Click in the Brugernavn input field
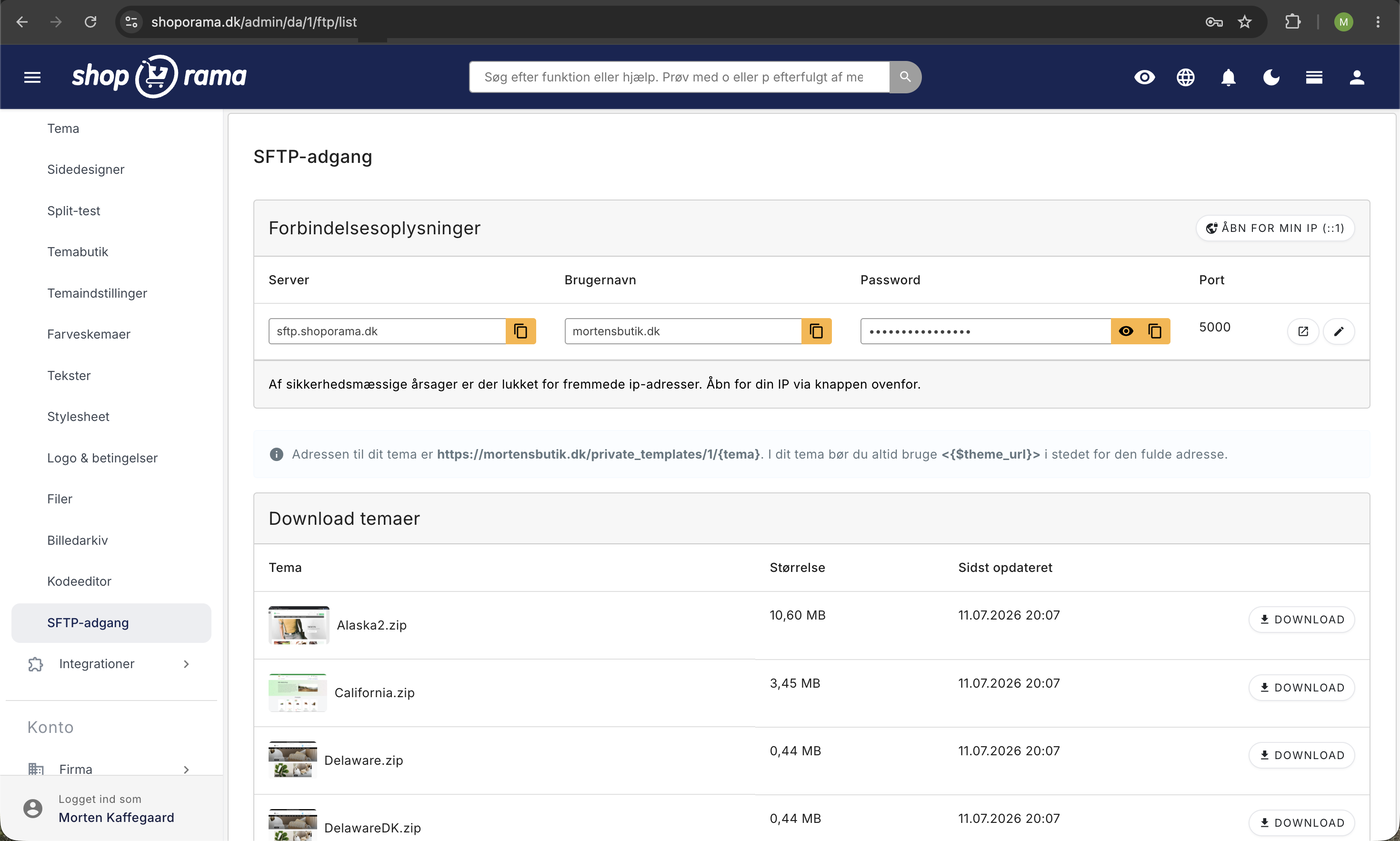 pyautogui.click(x=683, y=331)
